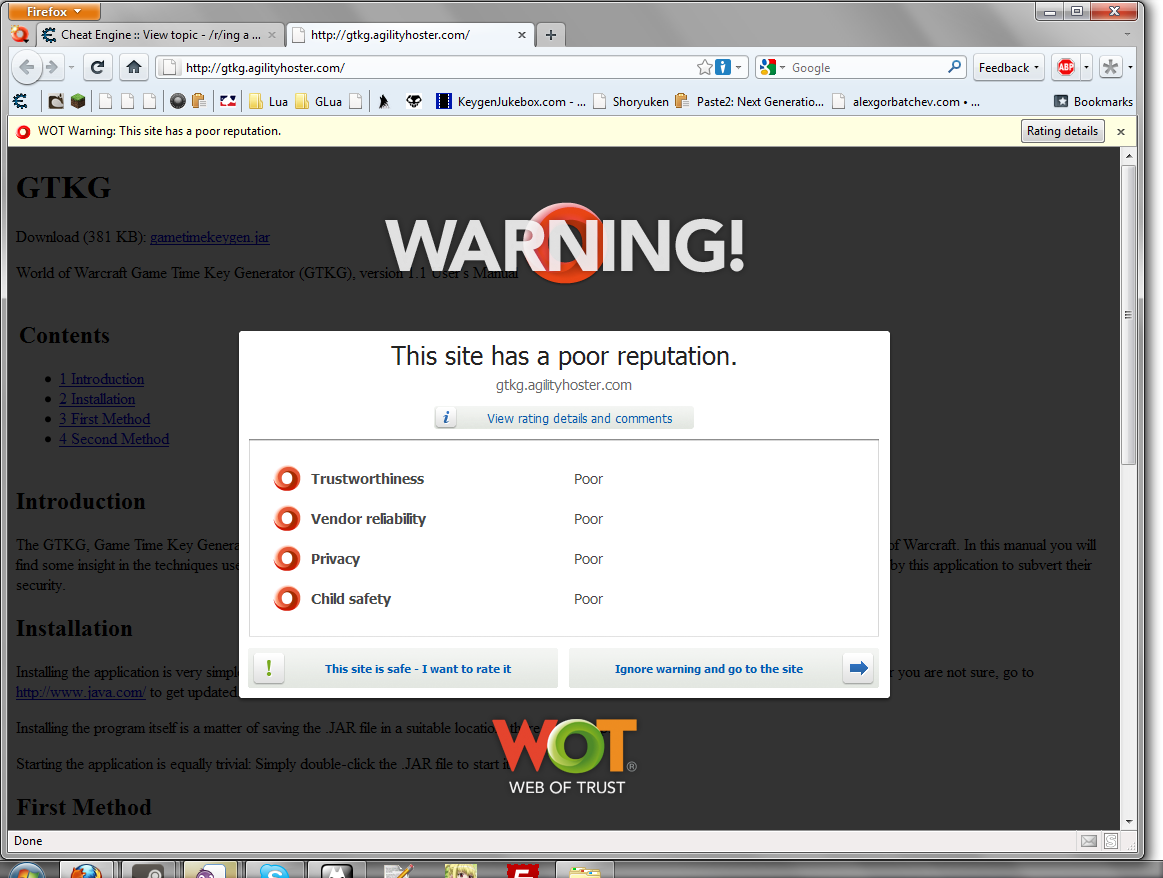Image resolution: width=1163 pixels, height=878 pixels.
Task: Open Skype from the Windows taskbar
Action: [274, 871]
